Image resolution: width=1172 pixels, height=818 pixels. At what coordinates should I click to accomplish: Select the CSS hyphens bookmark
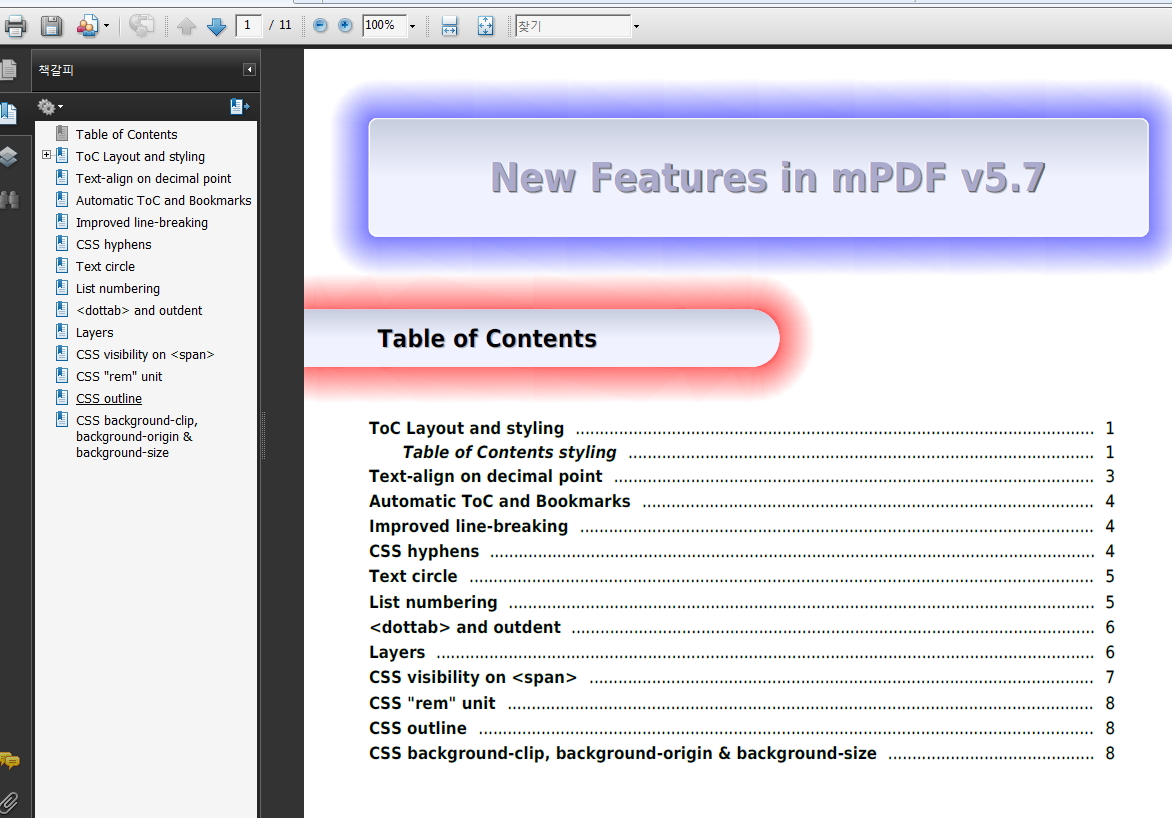point(113,245)
